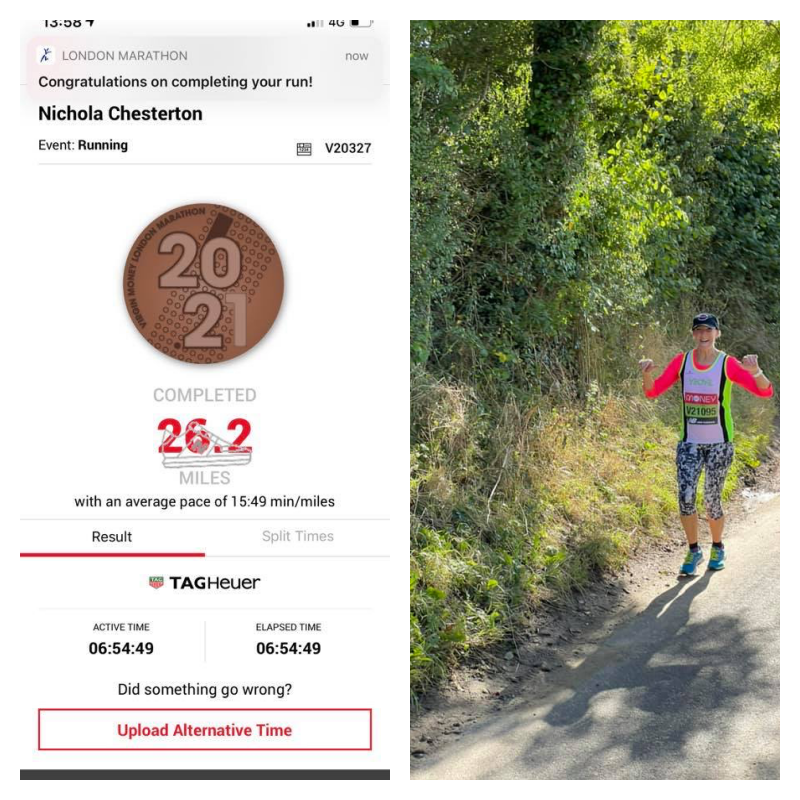Image resolution: width=800 pixels, height=800 pixels.
Task: Tap the battery icon in status bar
Action: 361,23
